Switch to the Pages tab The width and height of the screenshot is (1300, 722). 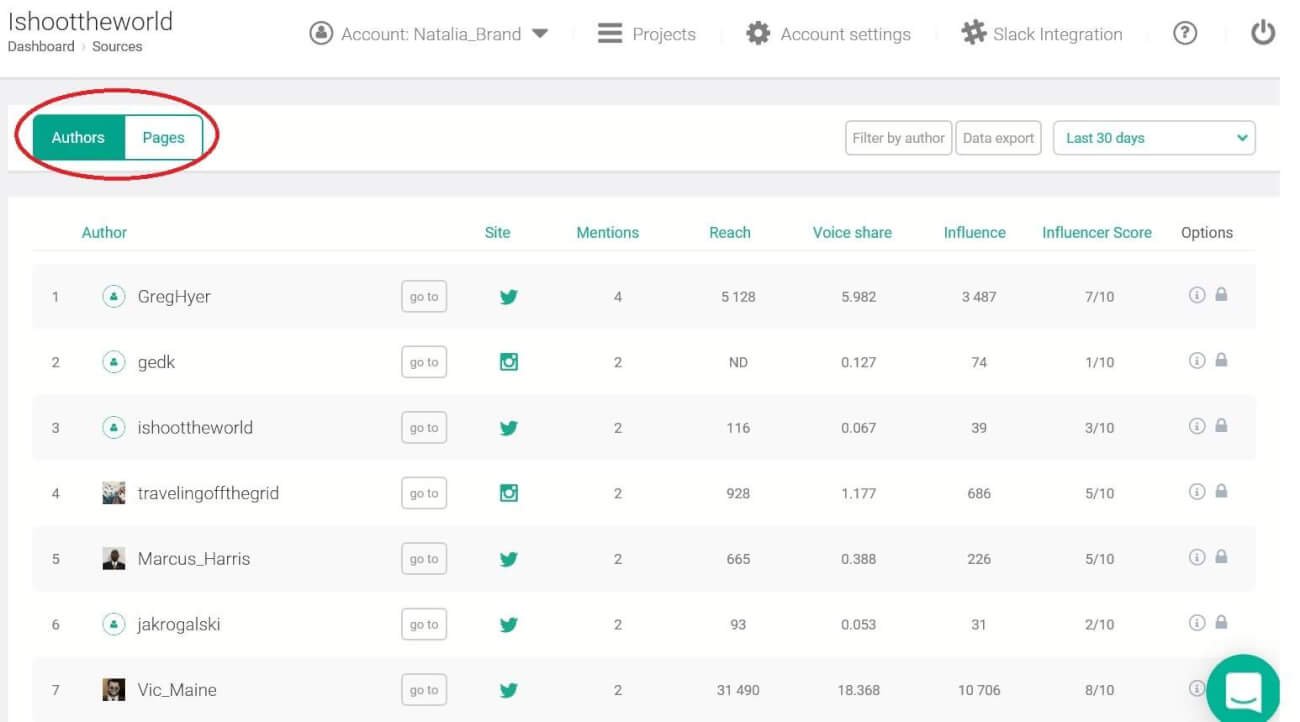click(163, 138)
